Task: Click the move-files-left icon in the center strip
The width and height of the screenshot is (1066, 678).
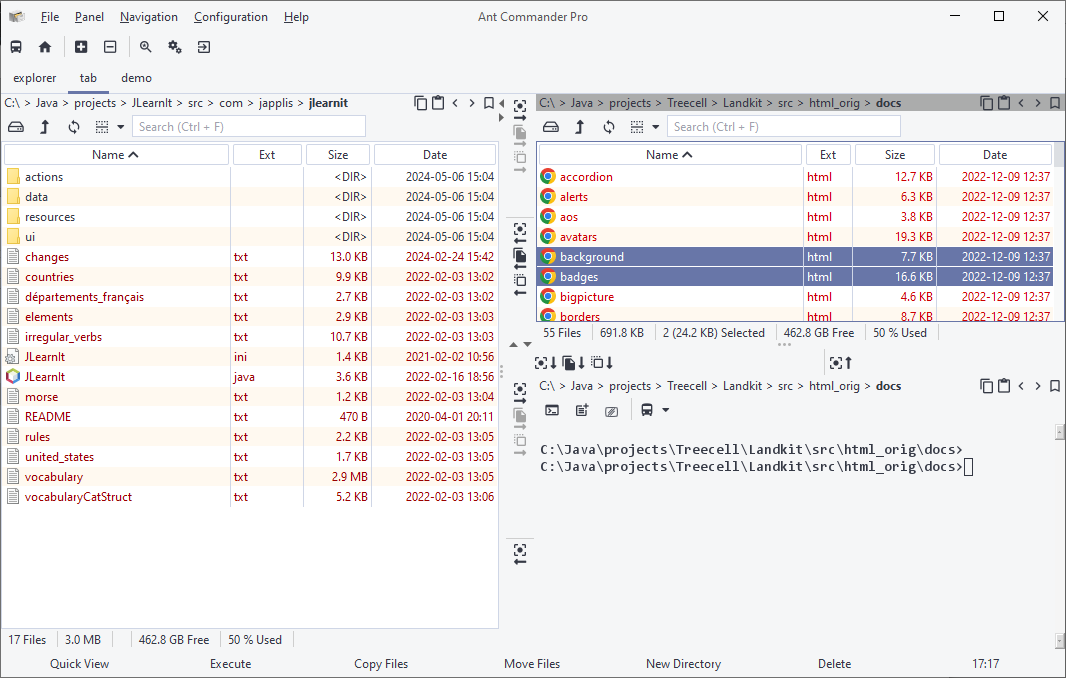Action: [x=520, y=285]
